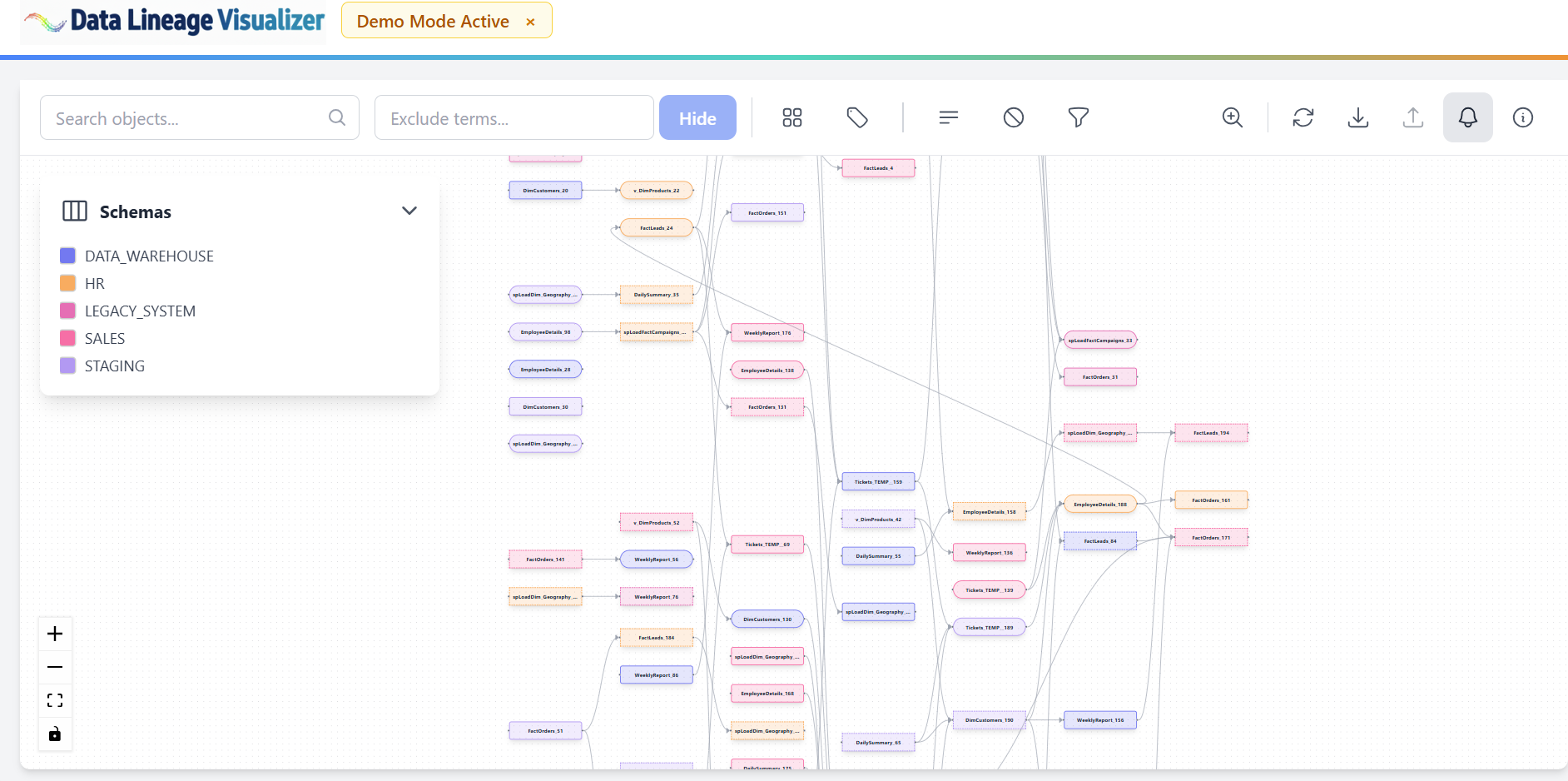Refresh the lineage diagram
The width and height of the screenshot is (1568, 781).
tap(1303, 117)
